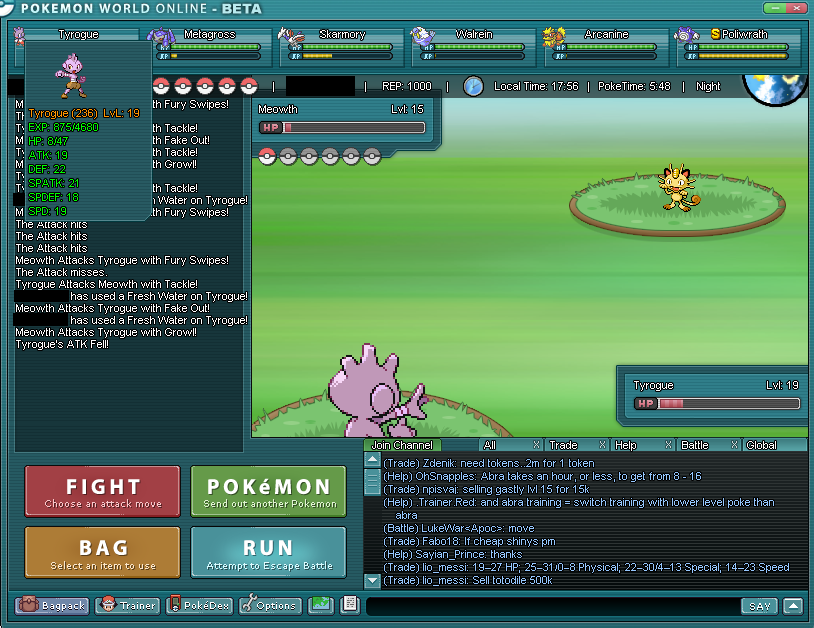Click the shiny S badge beside Poliwrath
Screen dimensions: 814x628
click(715, 34)
